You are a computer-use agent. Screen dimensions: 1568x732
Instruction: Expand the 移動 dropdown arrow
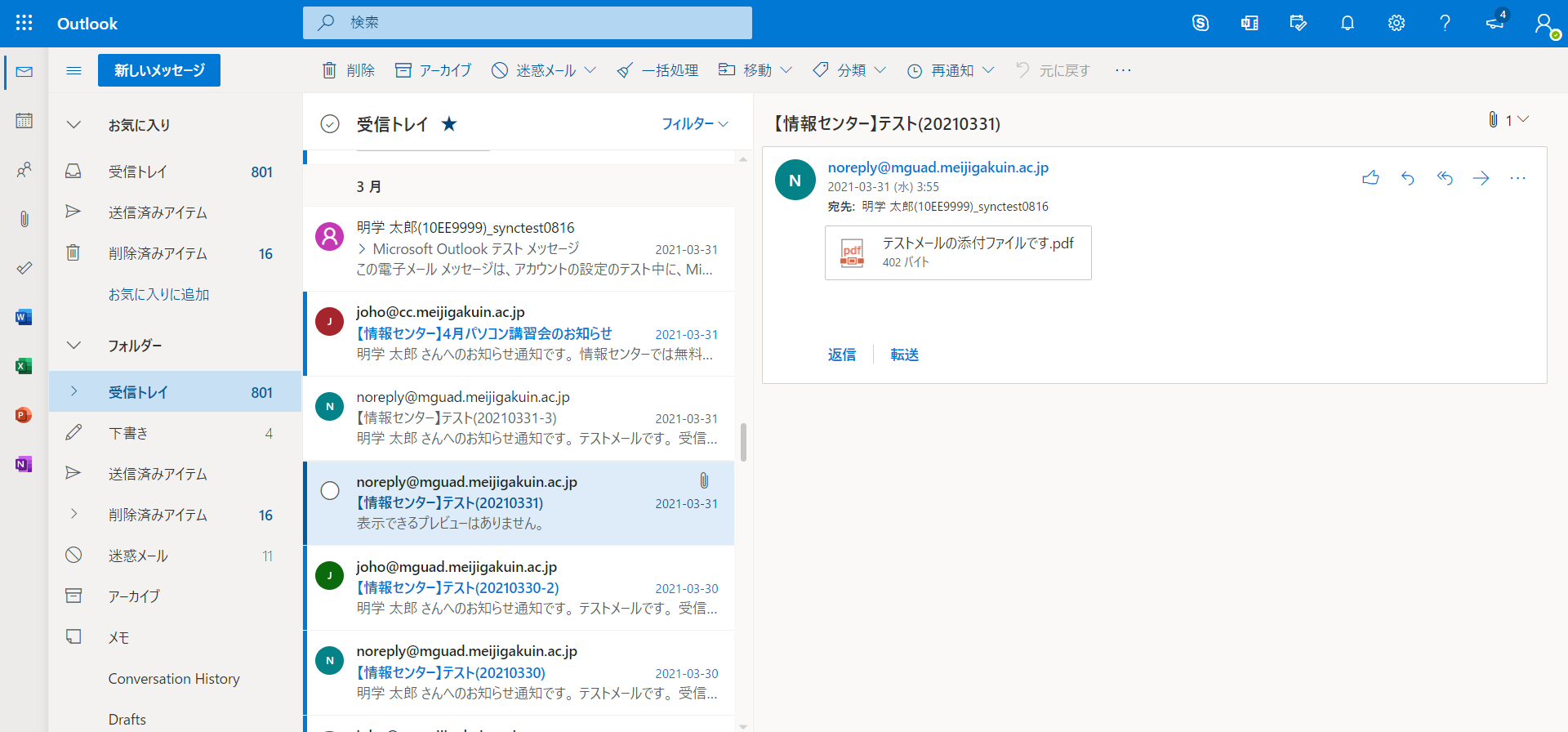point(786,70)
